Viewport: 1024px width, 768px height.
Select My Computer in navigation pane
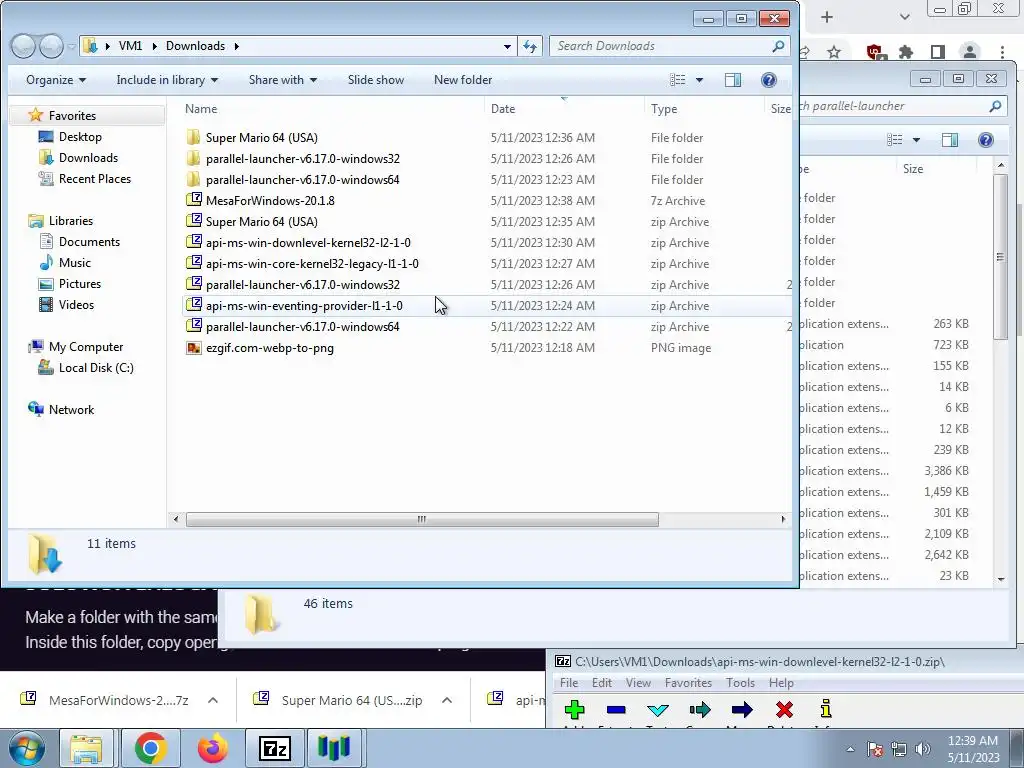(x=86, y=347)
